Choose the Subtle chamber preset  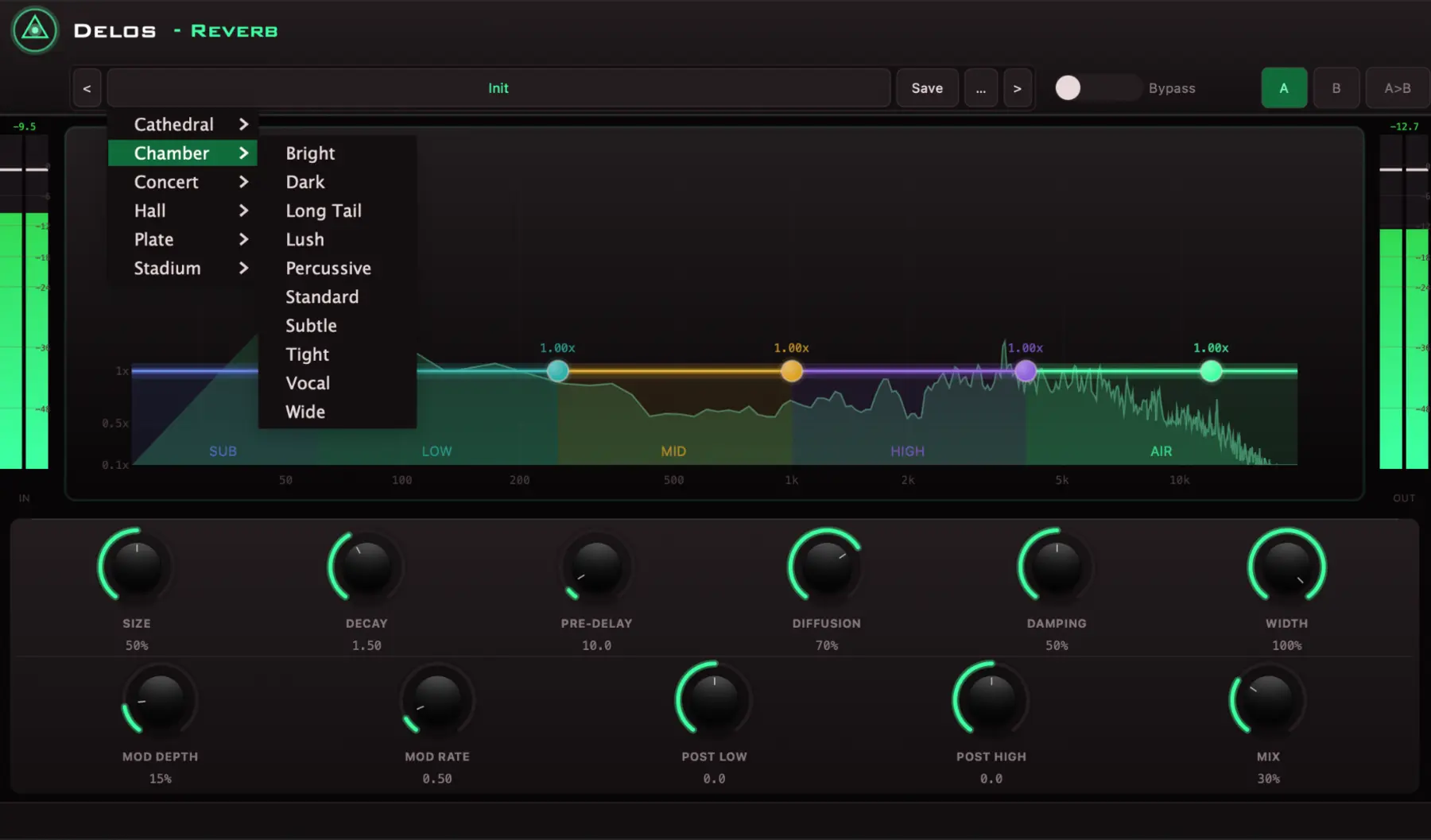338,325
